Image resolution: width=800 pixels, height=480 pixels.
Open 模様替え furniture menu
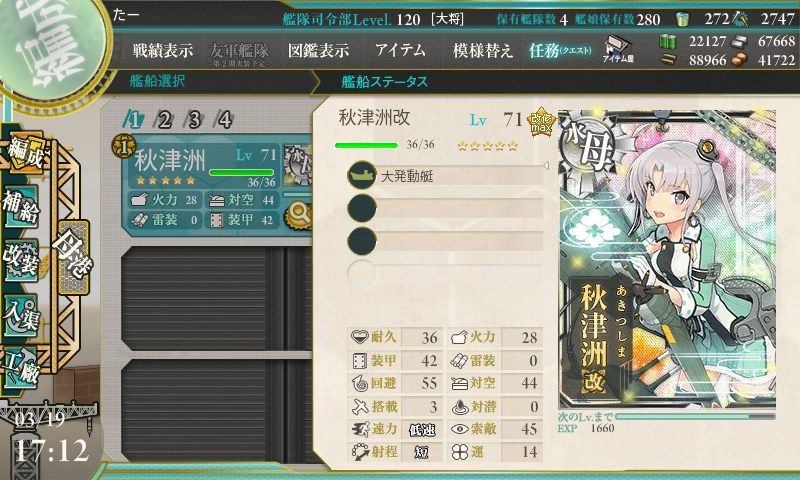coord(482,50)
